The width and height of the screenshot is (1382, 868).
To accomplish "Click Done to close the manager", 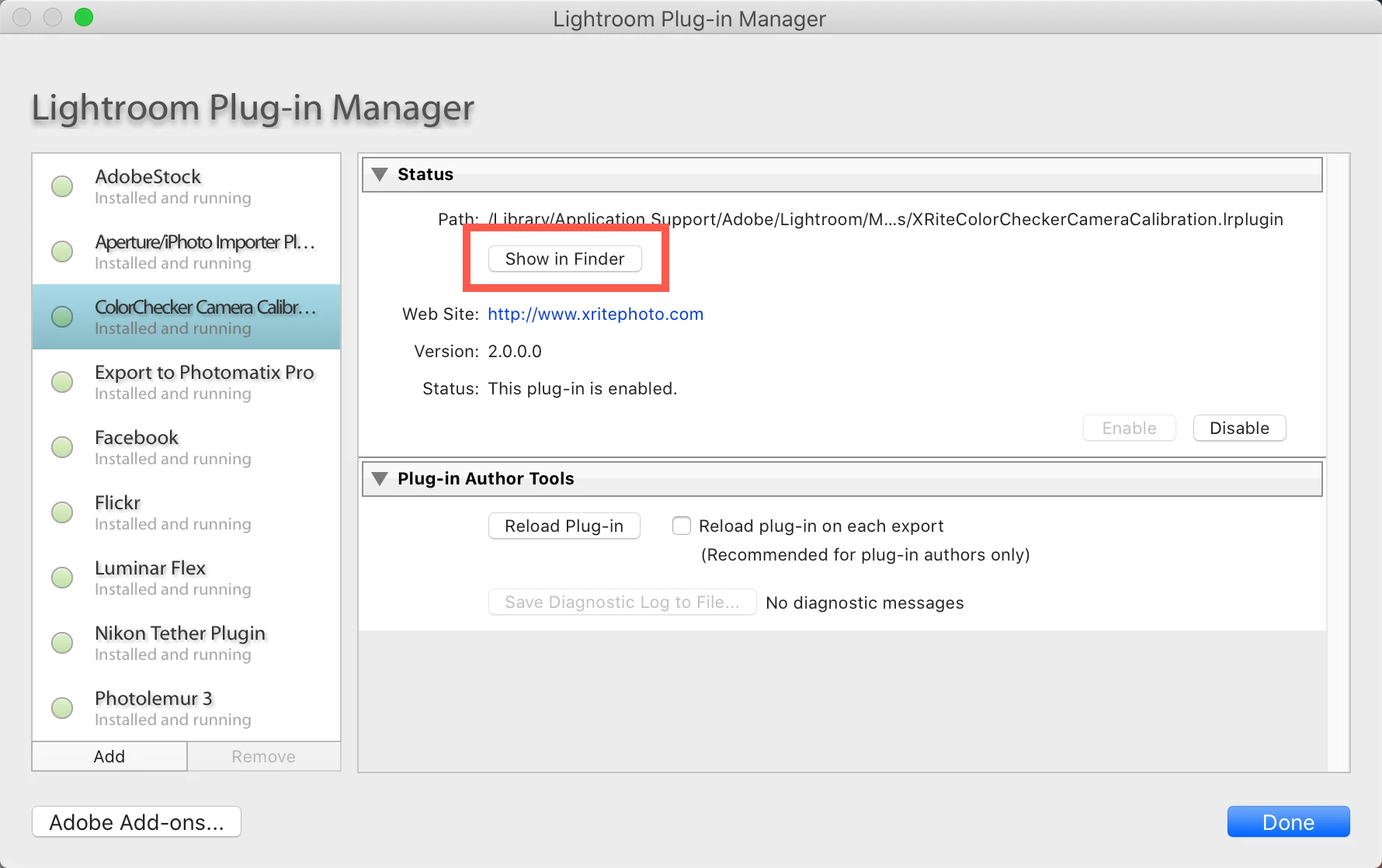I will pyautogui.click(x=1288, y=821).
